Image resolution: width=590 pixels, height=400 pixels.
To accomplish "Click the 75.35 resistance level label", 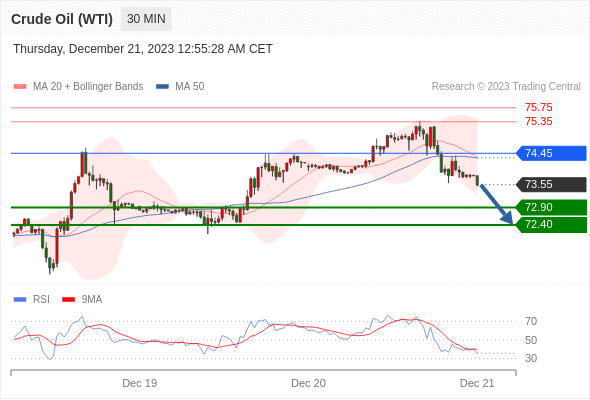I will click(x=539, y=122).
